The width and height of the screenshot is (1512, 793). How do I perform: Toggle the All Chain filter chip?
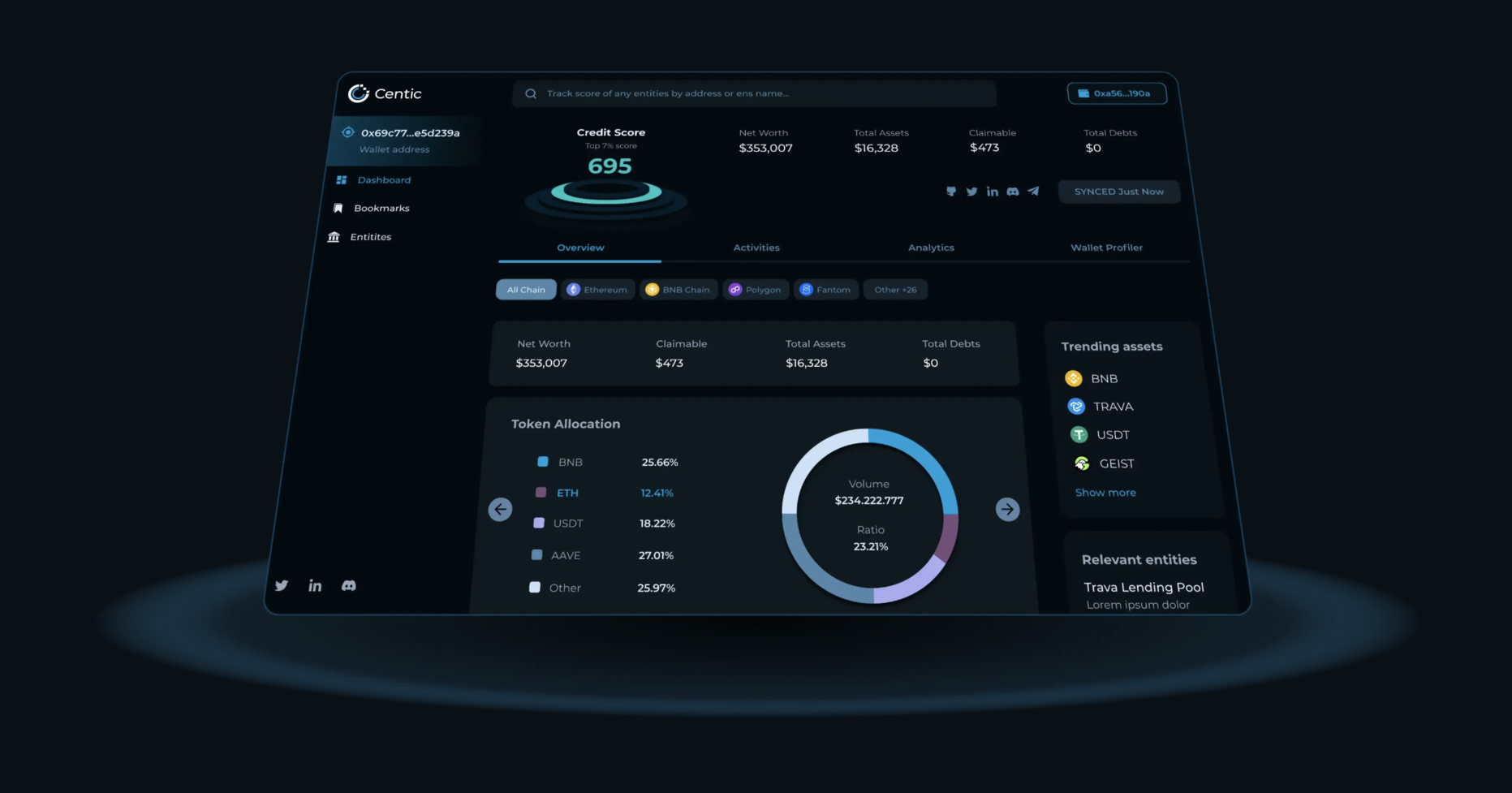click(525, 289)
